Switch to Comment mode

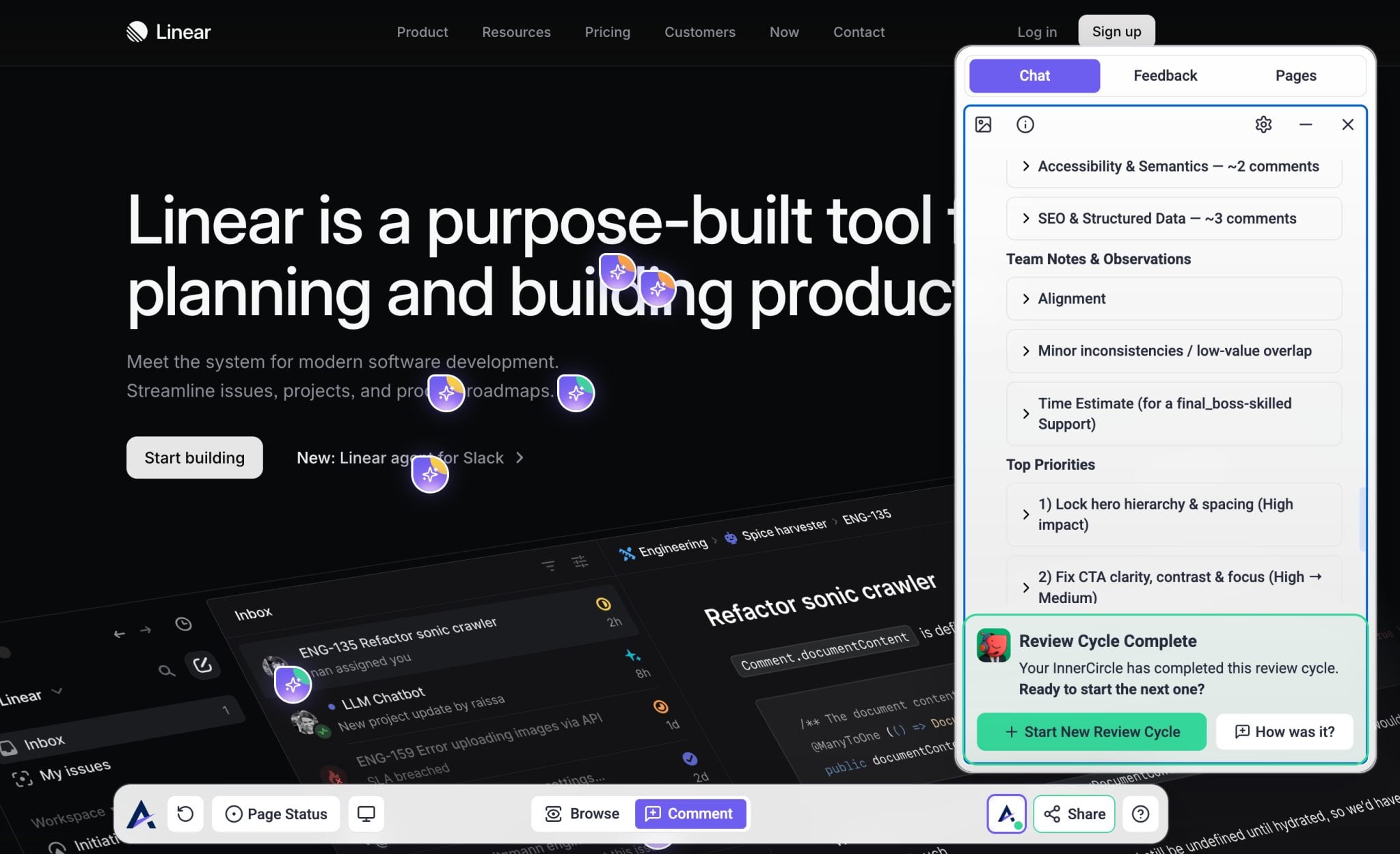tap(690, 814)
